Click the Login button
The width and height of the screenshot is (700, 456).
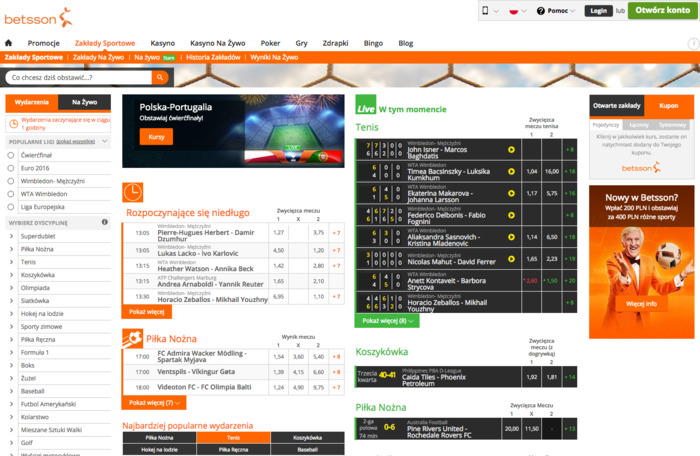click(598, 11)
